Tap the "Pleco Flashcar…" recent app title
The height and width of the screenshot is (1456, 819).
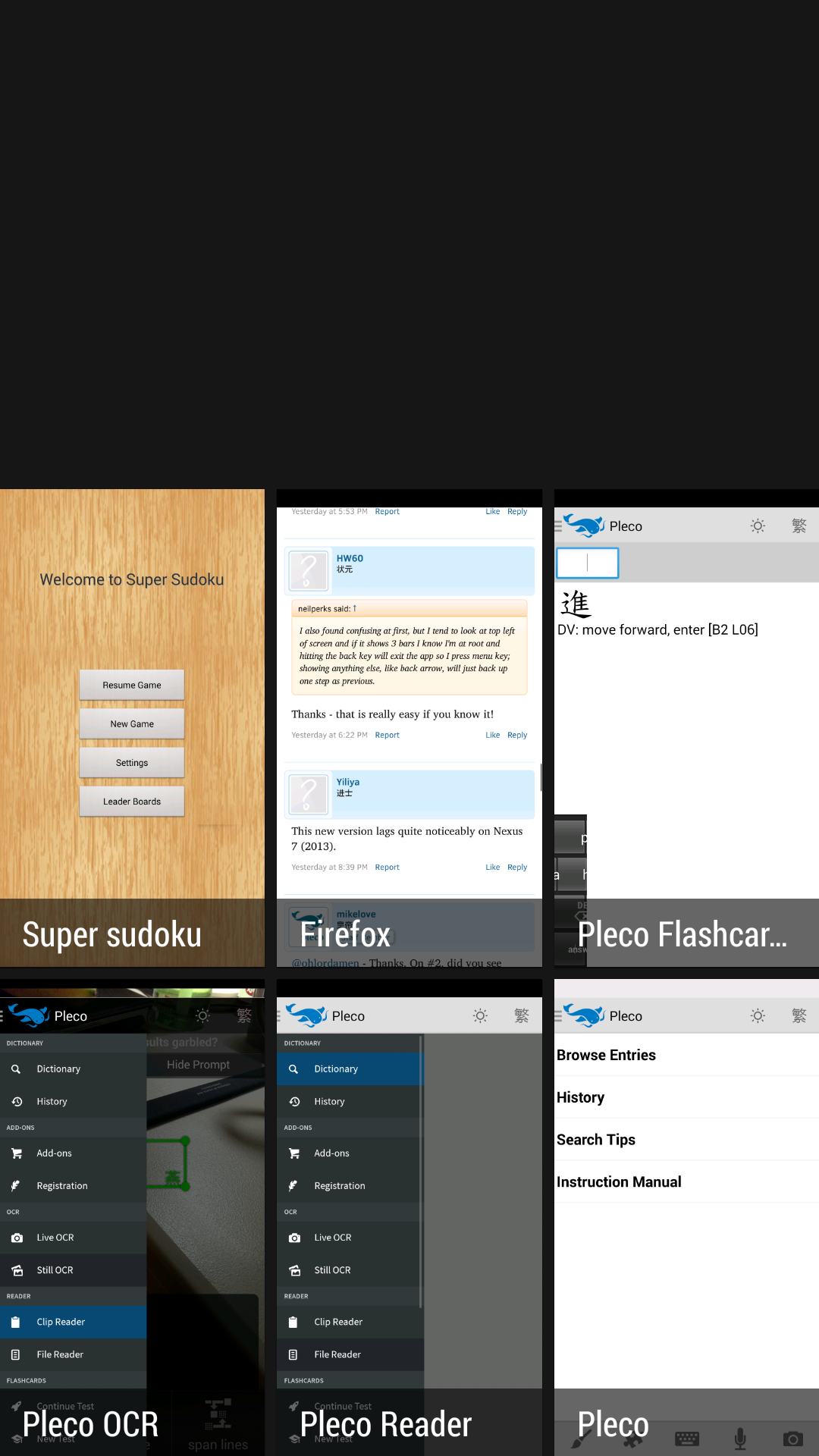point(682,934)
